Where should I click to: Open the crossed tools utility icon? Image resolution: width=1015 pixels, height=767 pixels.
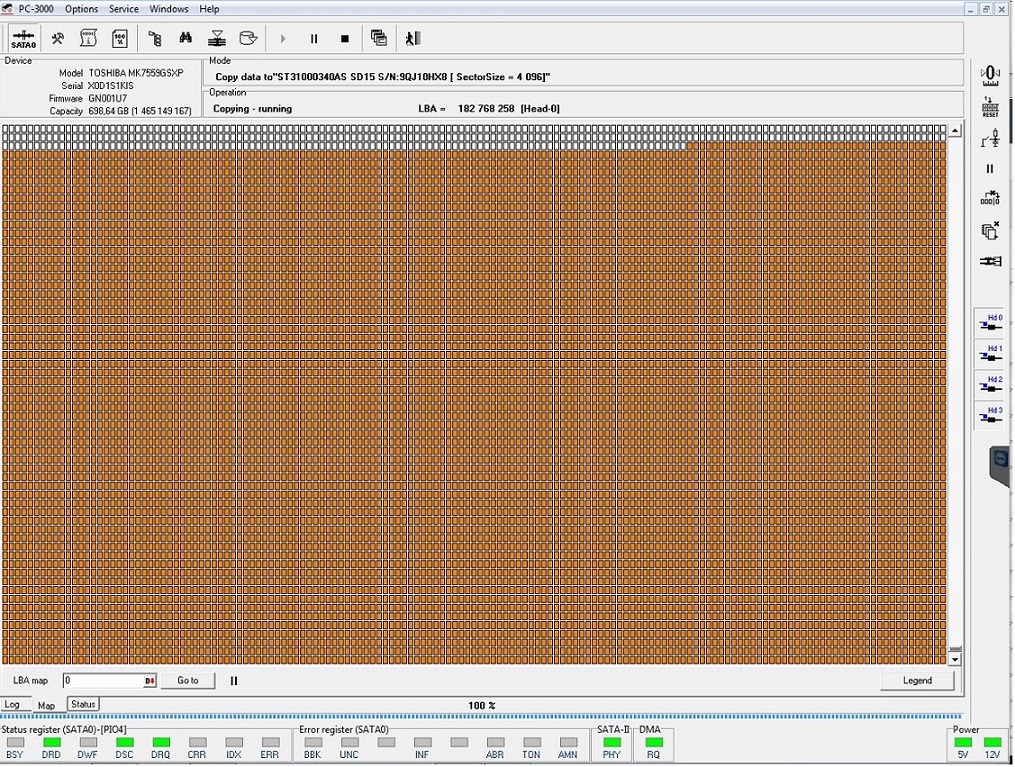(58, 39)
